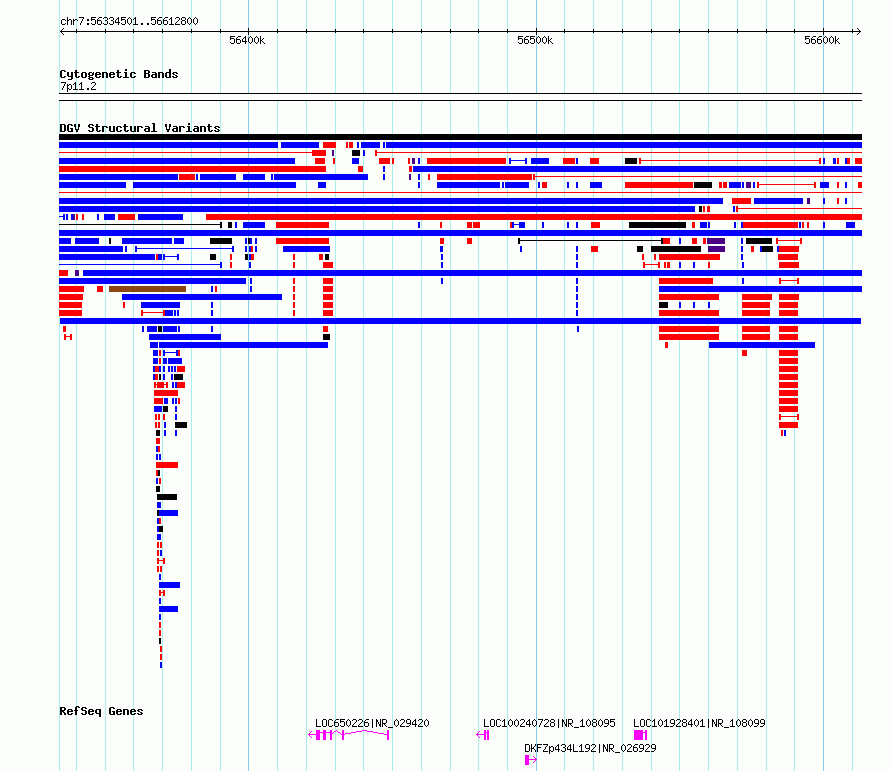The height and width of the screenshot is (771, 890).
Task: Select the topmost full-width black variant bar
Action: click(x=460, y=137)
